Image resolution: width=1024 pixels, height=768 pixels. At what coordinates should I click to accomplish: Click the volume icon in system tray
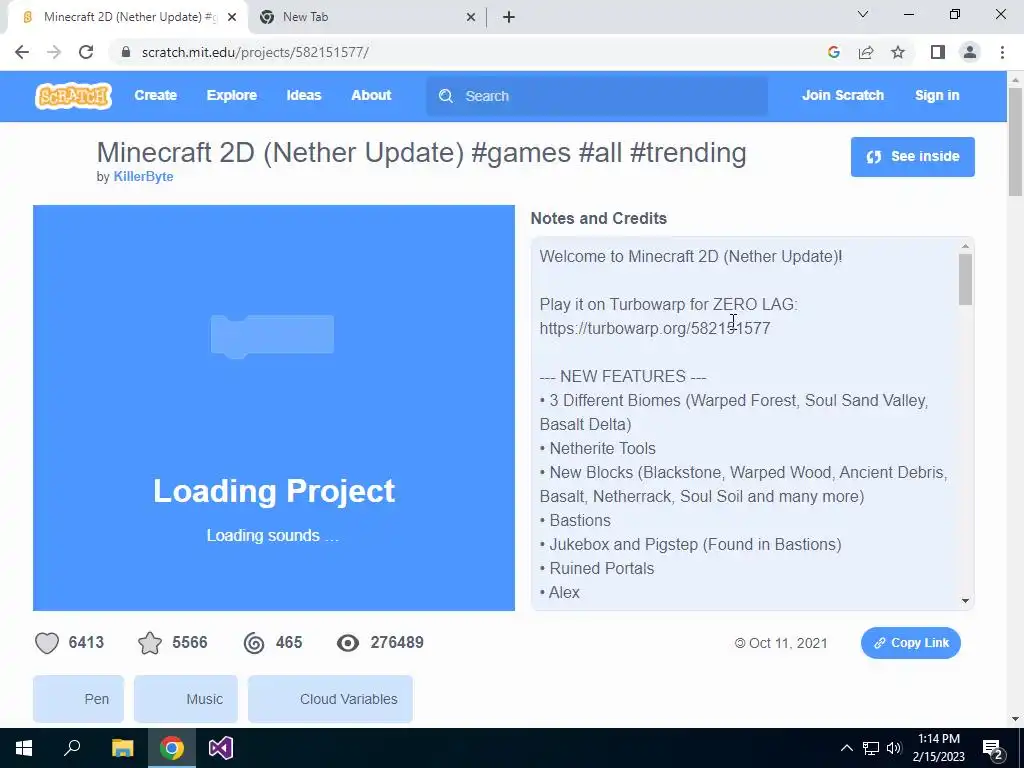pos(894,748)
